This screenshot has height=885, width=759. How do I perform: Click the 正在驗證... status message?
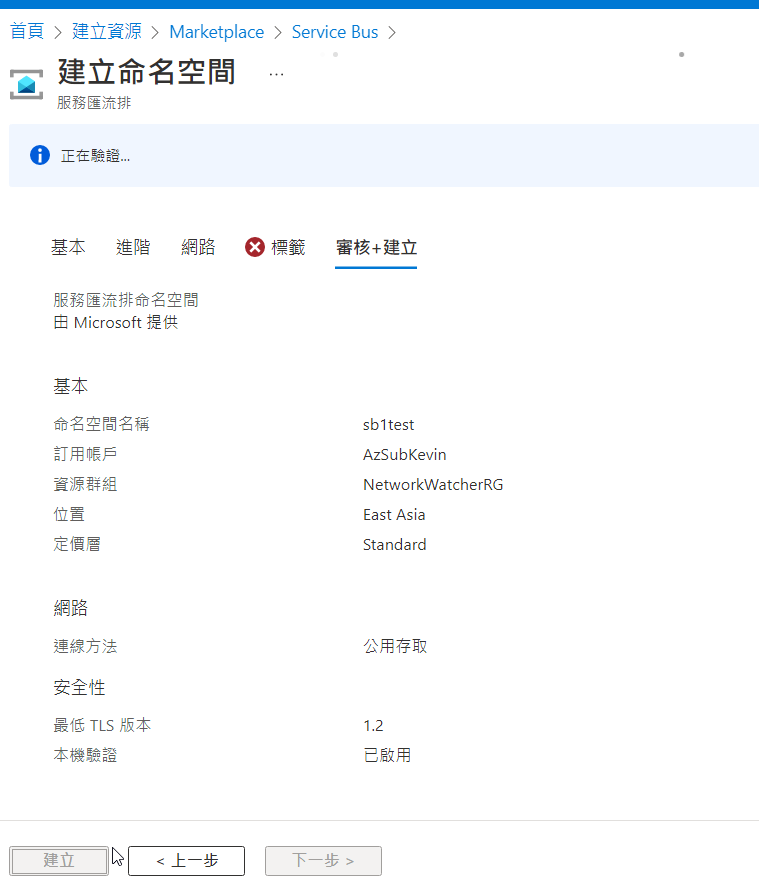click(x=95, y=155)
